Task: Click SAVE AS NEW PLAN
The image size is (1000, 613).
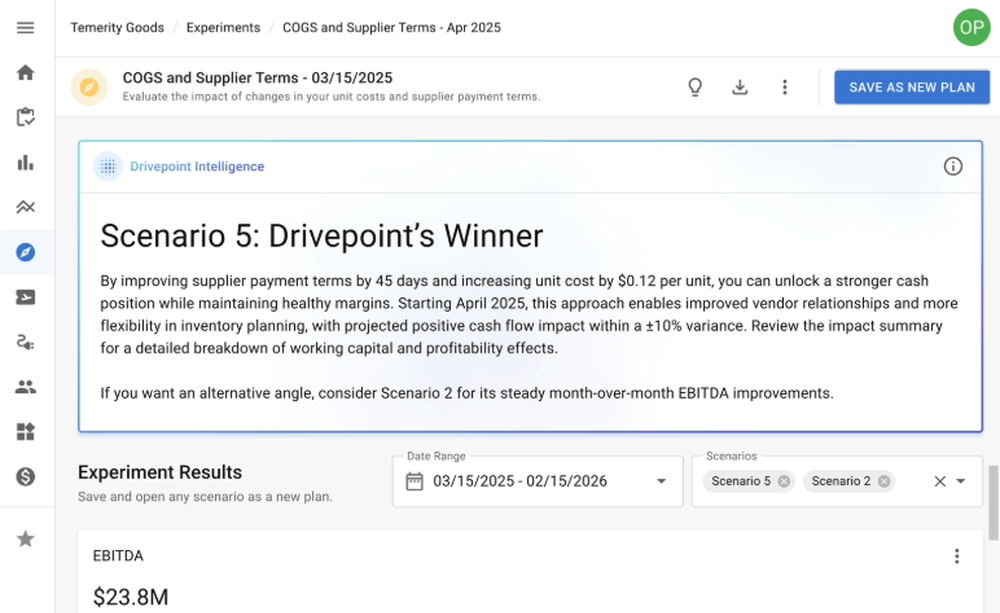Action: [911, 87]
